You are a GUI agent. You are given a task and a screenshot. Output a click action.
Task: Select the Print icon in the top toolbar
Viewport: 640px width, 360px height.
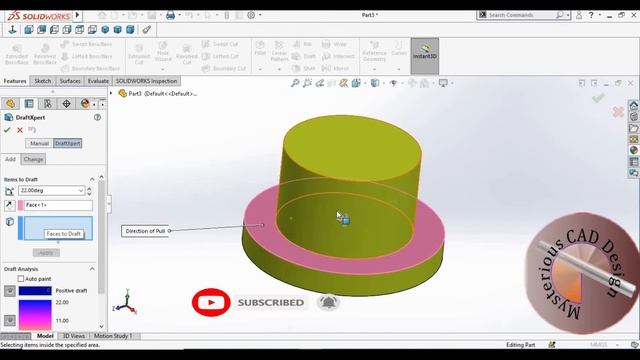(x=171, y=15)
